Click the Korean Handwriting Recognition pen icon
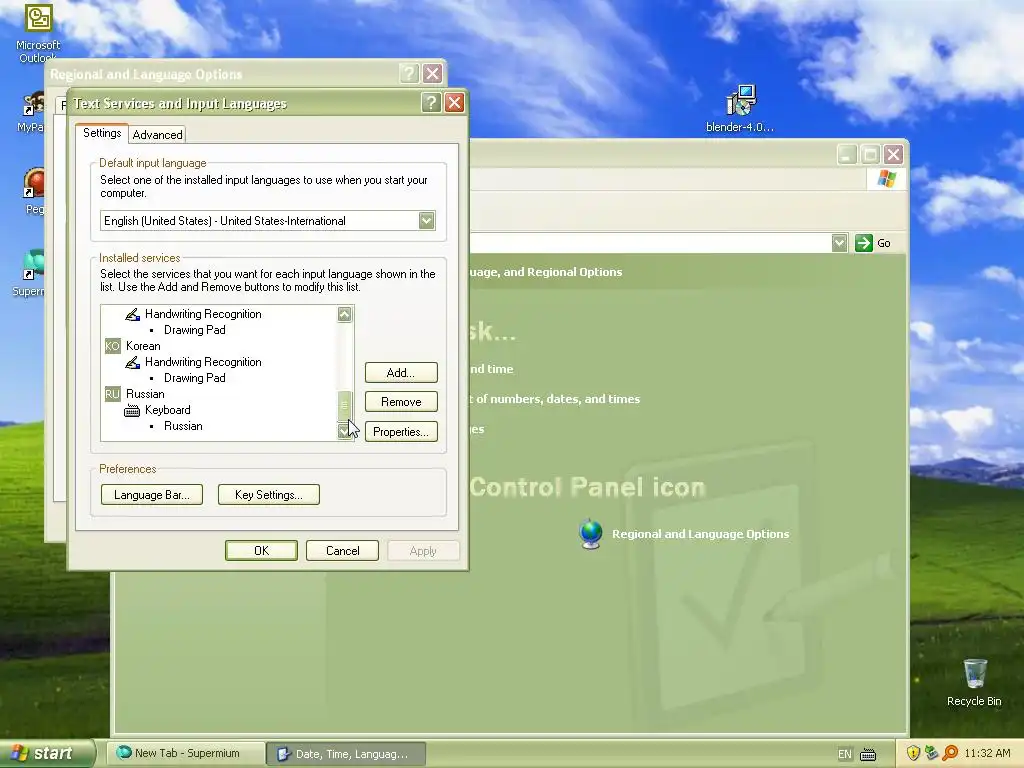Viewport: 1024px width, 768px height. pos(132,362)
